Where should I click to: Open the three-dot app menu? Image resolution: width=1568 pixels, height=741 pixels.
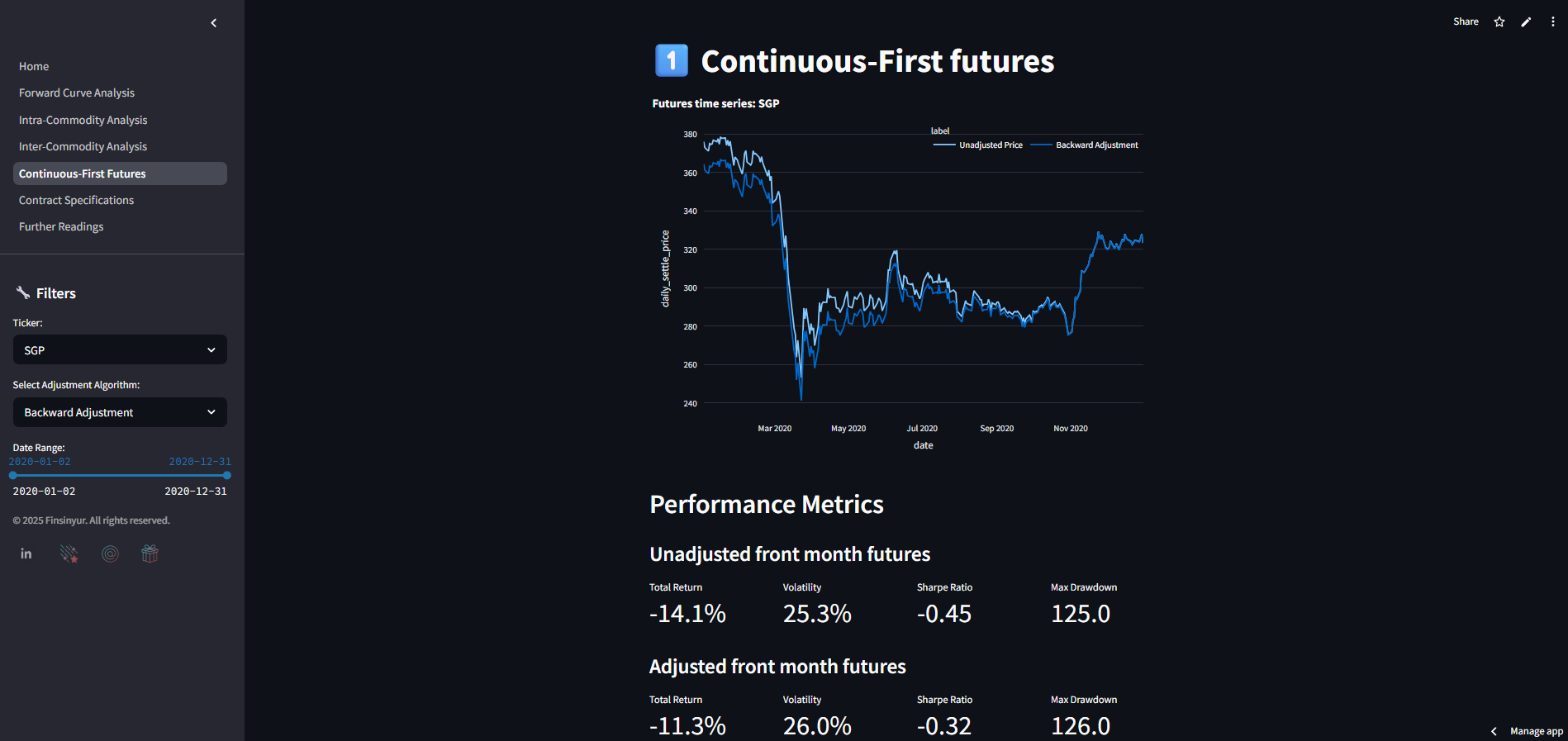(1553, 22)
